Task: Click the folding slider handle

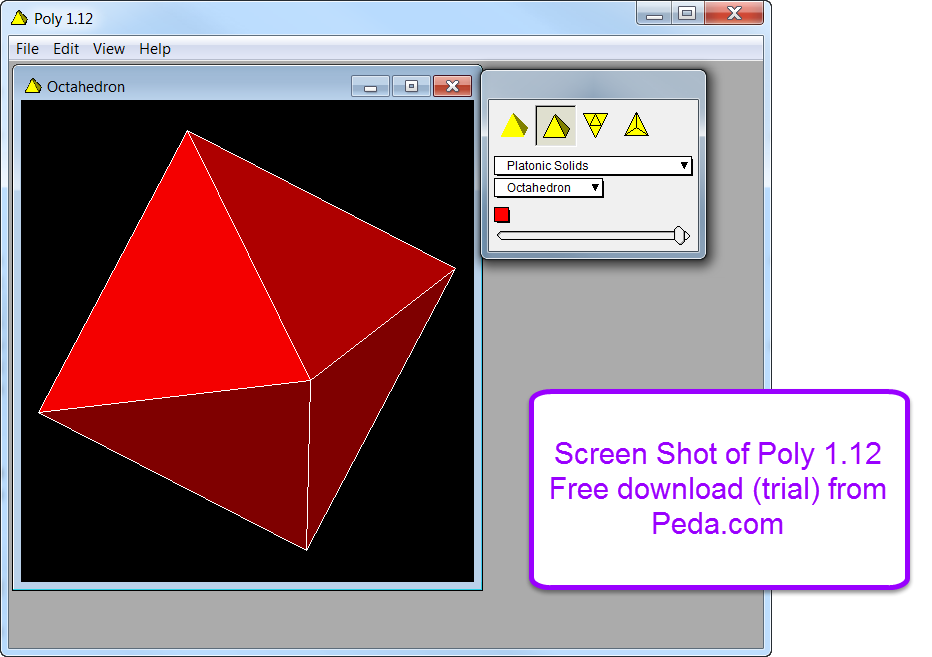Action: point(681,236)
